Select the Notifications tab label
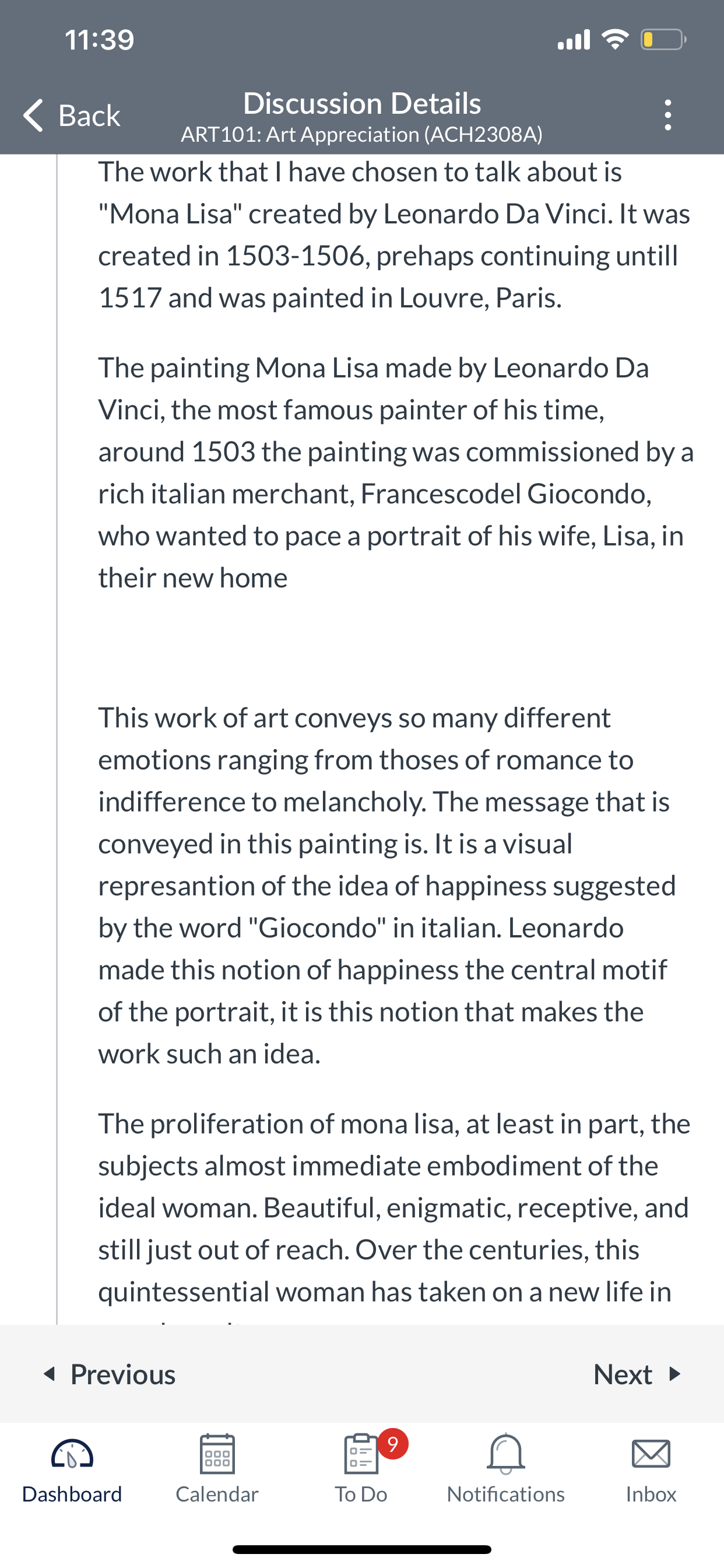Viewport: 724px width, 1568px height. pyautogui.click(x=505, y=1494)
